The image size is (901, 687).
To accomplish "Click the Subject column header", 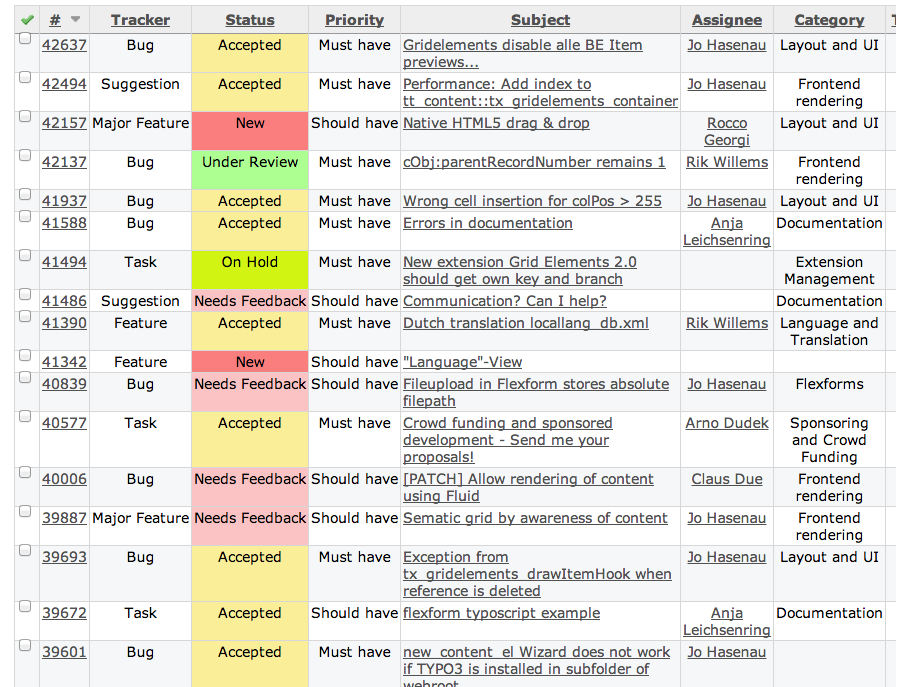I will point(540,20).
